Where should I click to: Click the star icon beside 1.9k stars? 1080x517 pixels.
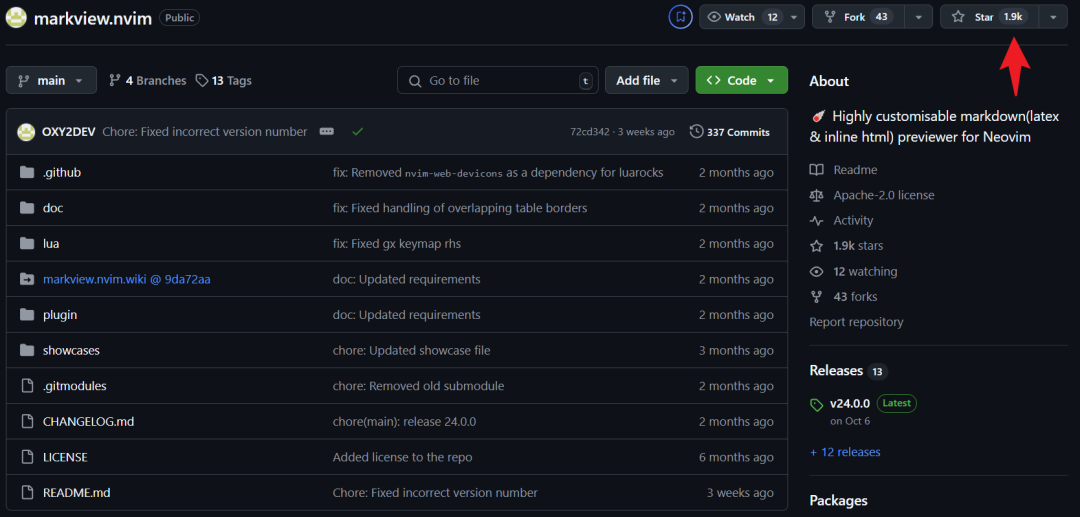coord(816,246)
